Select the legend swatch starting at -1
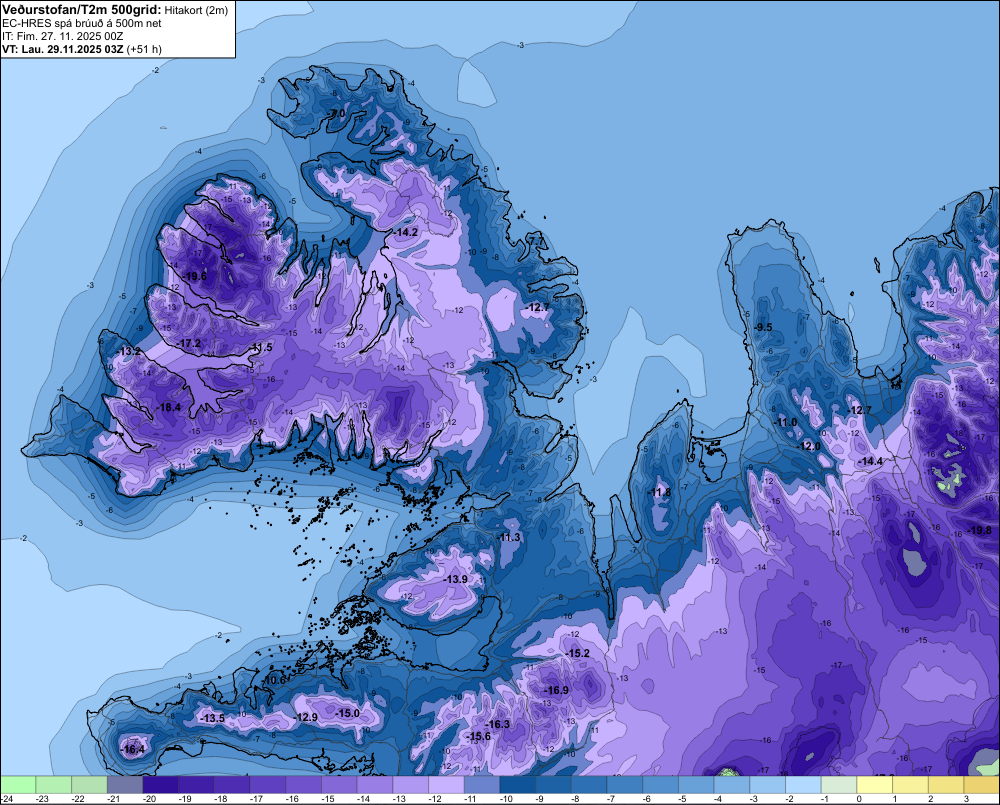This screenshot has height=805, width=1000. pos(839,784)
